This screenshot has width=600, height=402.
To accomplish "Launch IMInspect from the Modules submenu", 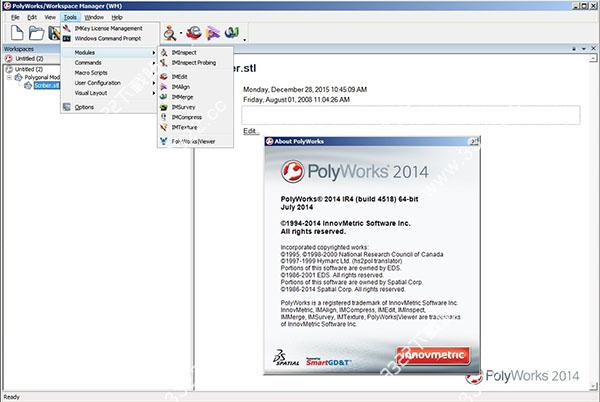I will pyautogui.click(x=195, y=53).
